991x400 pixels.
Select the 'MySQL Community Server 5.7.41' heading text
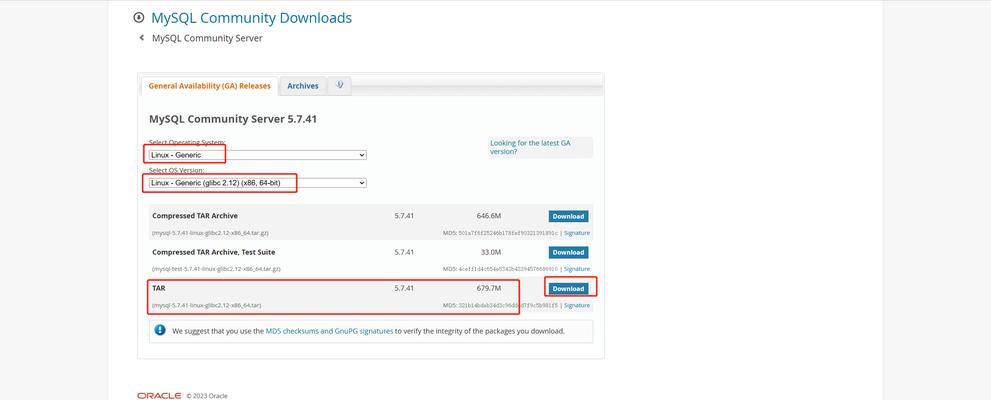click(233, 119)
